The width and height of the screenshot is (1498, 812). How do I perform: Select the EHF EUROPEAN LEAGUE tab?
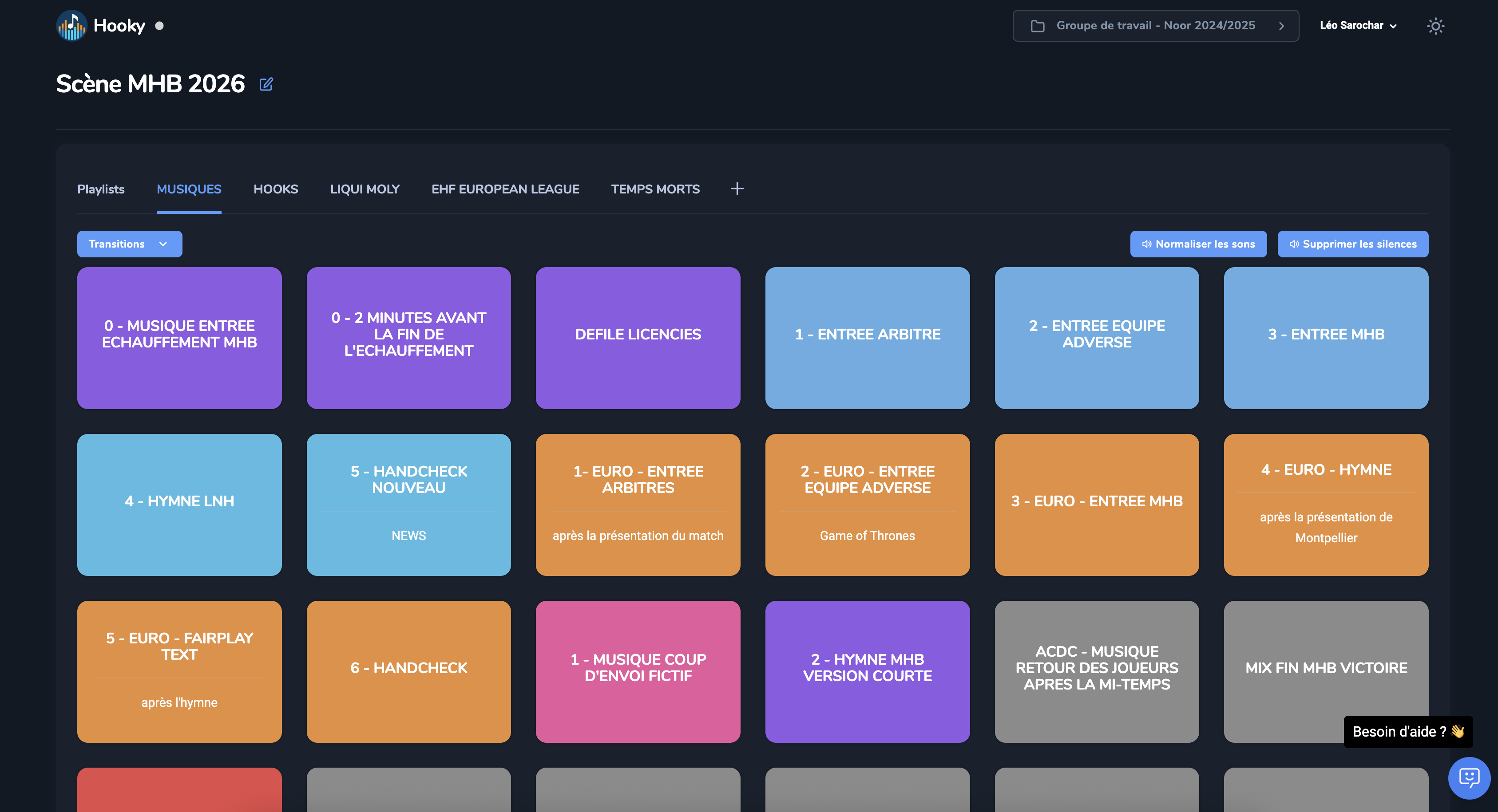[505, 189]
